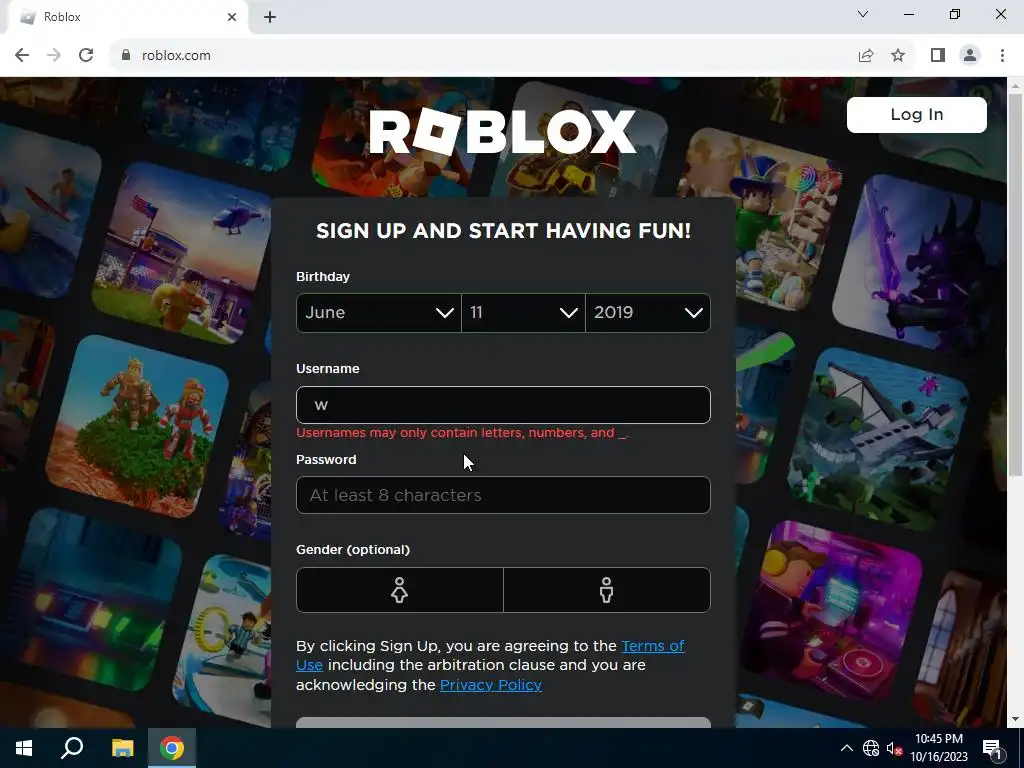Click the scrollbar up arrow

1015,84
